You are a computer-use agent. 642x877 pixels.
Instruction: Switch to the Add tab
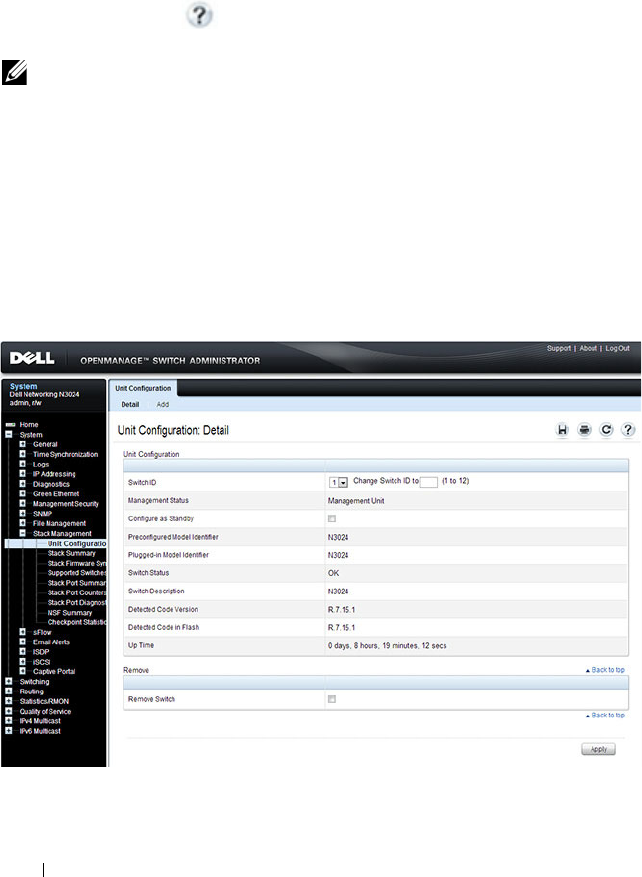click(x=162, y=404)
